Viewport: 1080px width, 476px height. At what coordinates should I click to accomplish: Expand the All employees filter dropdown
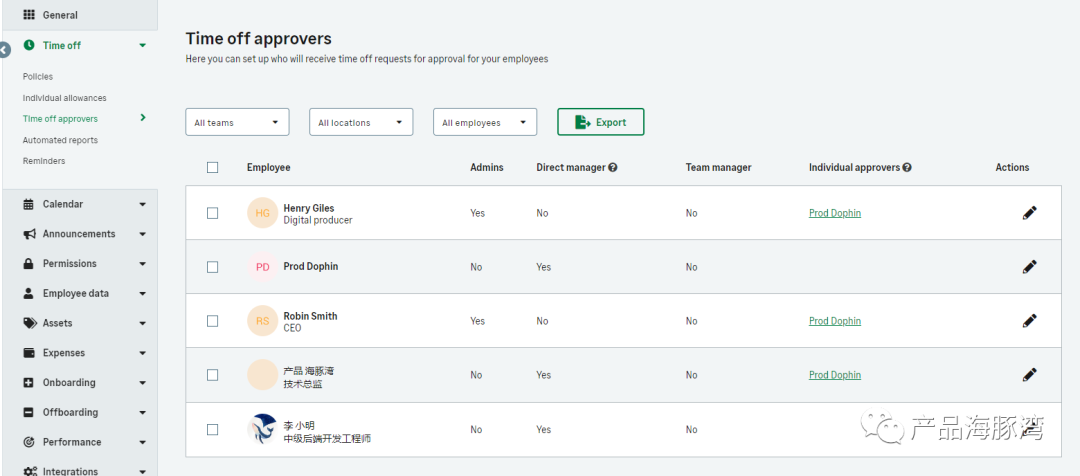click(x=485, y=122)
